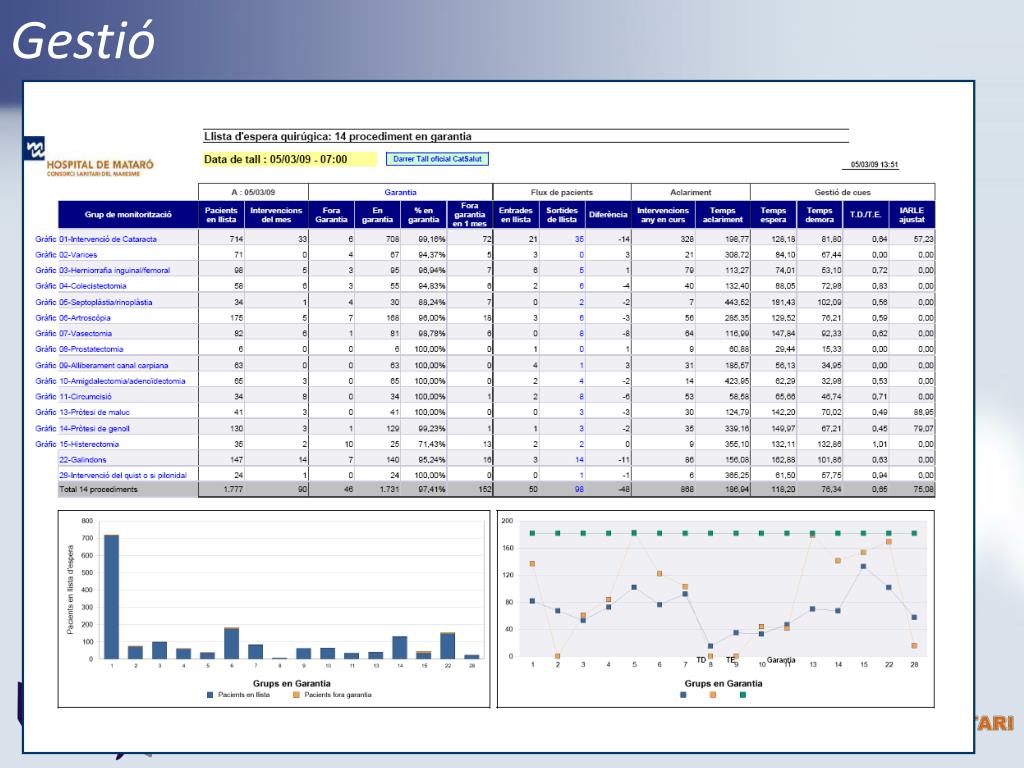This screenshot has width=1024, height=768.
Task: Click the blue Garantia group header
Action: (400, 192)
